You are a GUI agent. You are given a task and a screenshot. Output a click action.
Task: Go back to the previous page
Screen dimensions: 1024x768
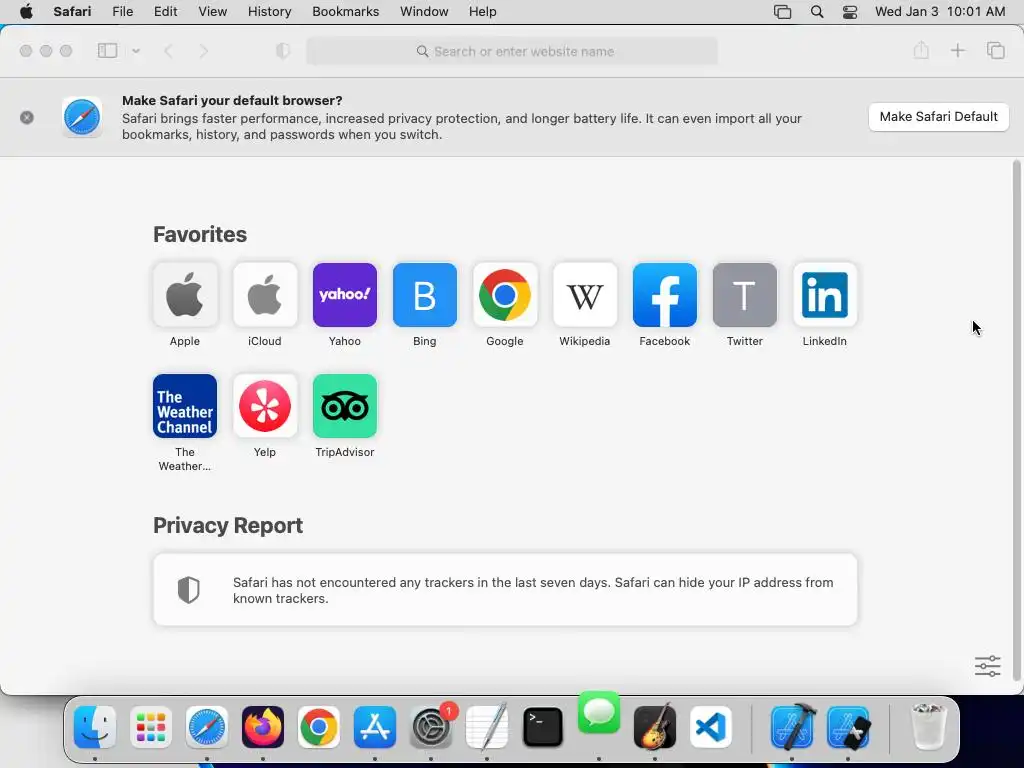coord(168,51)
